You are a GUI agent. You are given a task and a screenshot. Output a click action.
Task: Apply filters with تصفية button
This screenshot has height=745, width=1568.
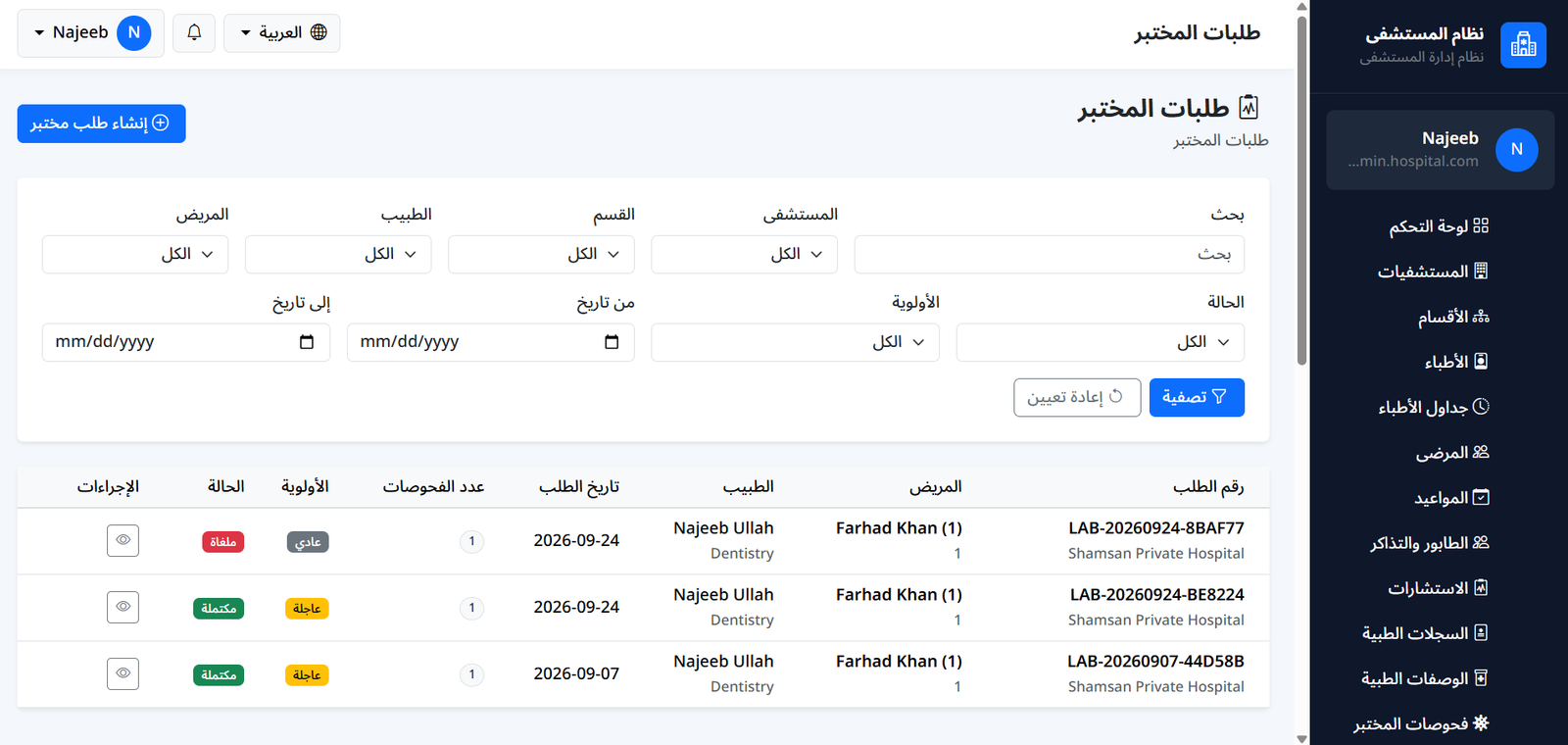[x=1197, y=397]
